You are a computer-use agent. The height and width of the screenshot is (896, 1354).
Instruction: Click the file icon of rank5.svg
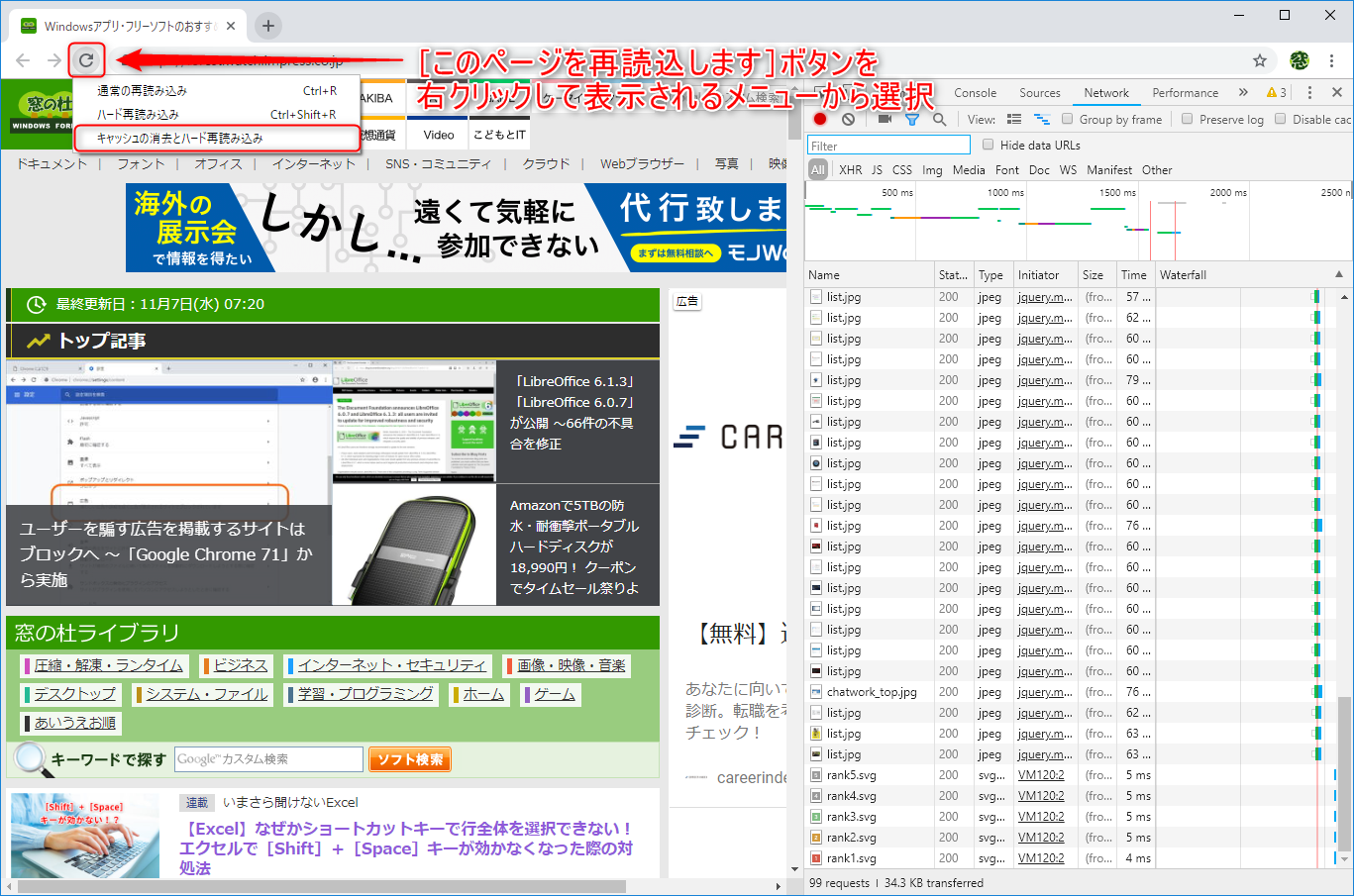point(816,775)
